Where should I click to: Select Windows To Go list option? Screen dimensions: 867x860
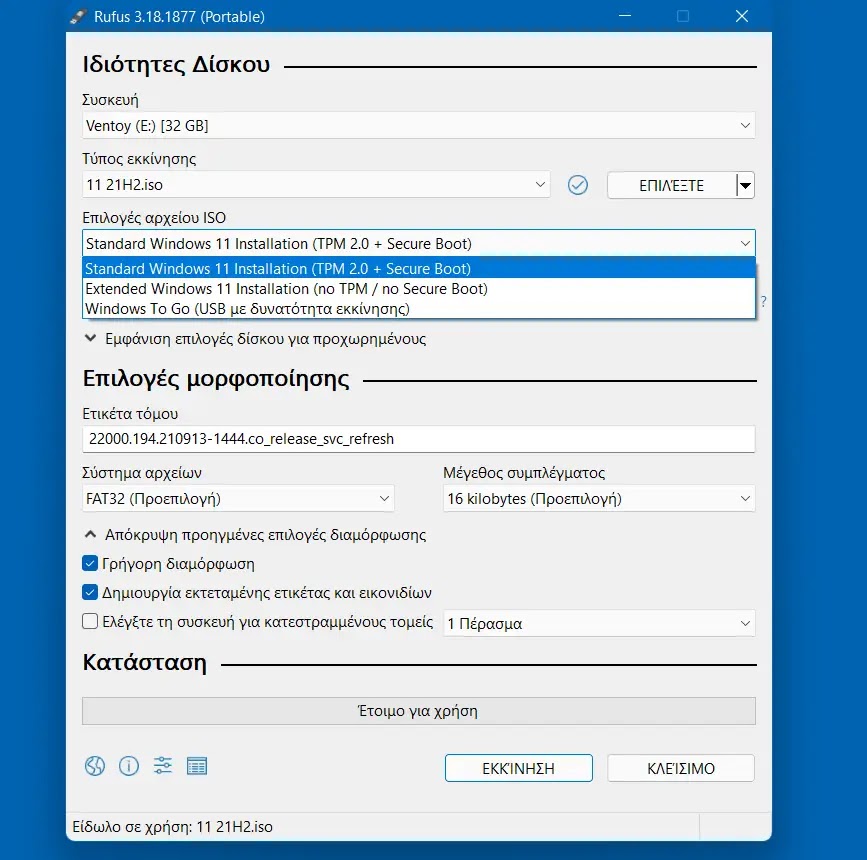(419, 309)
